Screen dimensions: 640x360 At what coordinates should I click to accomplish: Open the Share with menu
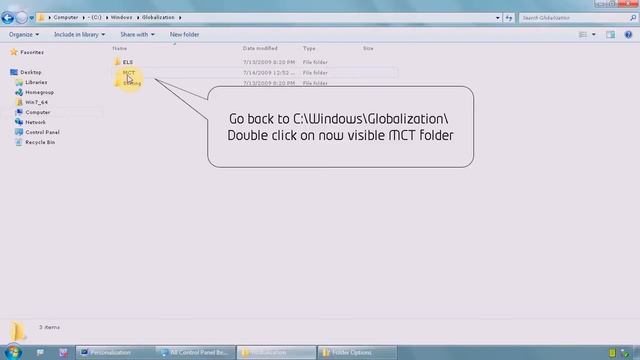pos(137,35)
